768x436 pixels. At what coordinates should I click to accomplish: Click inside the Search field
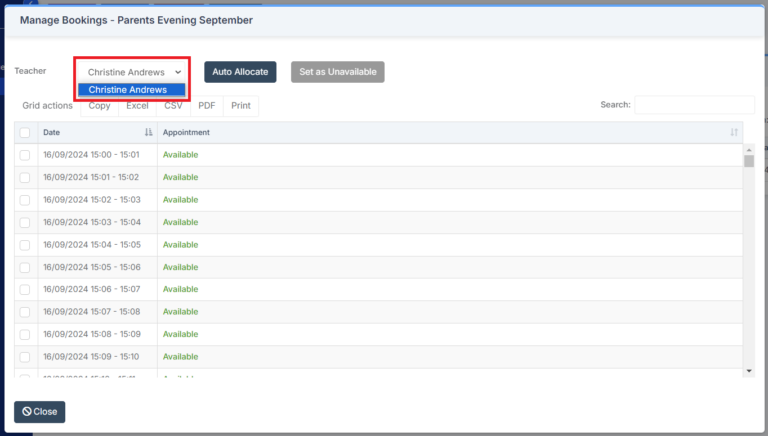[x=694, y=105]
